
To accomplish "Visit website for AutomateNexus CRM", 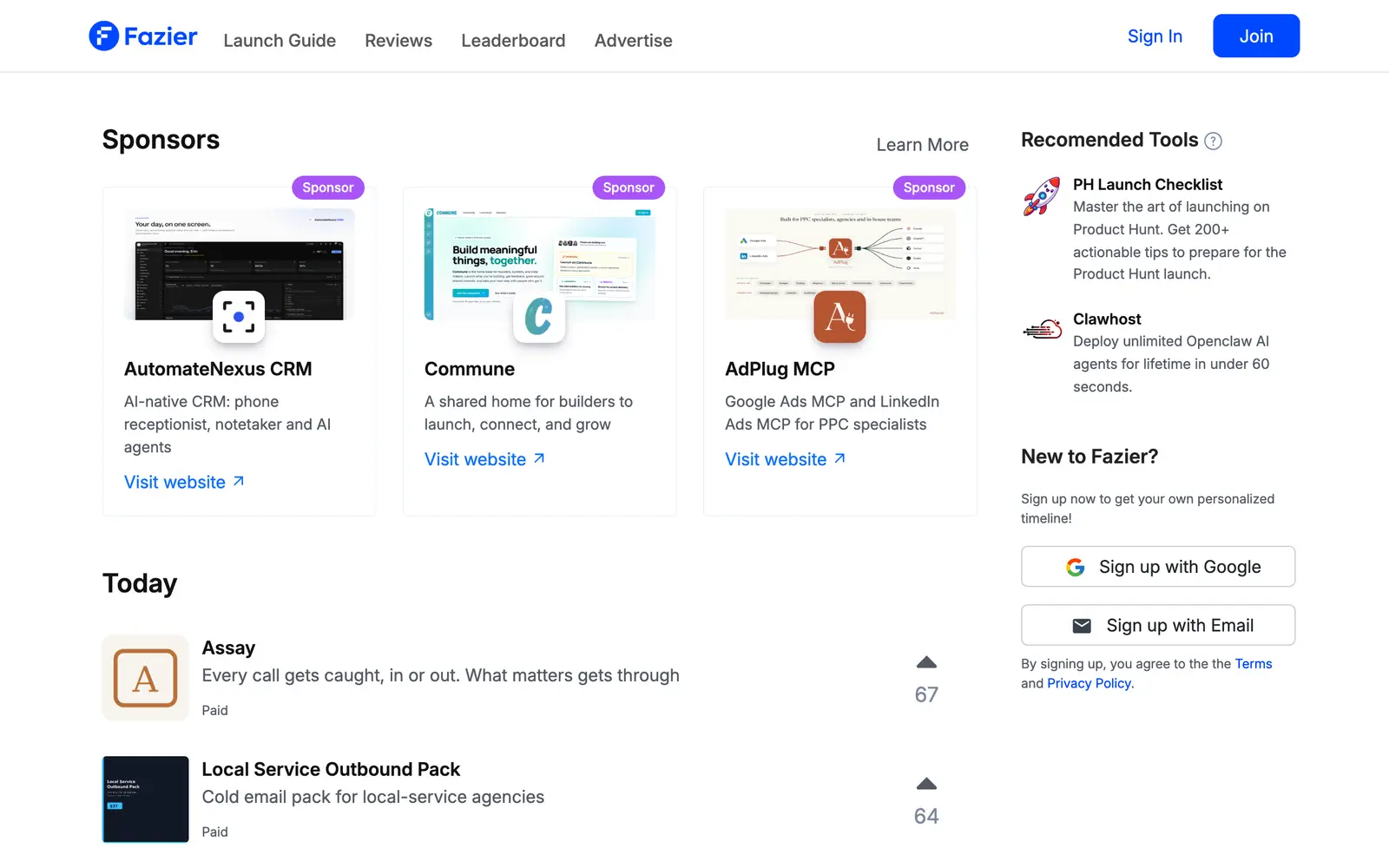I will coord(184,482).
